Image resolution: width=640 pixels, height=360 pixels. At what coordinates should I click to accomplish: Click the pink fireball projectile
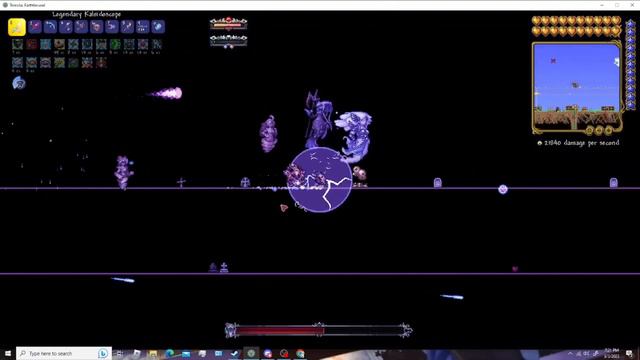(x=167, y=93)
